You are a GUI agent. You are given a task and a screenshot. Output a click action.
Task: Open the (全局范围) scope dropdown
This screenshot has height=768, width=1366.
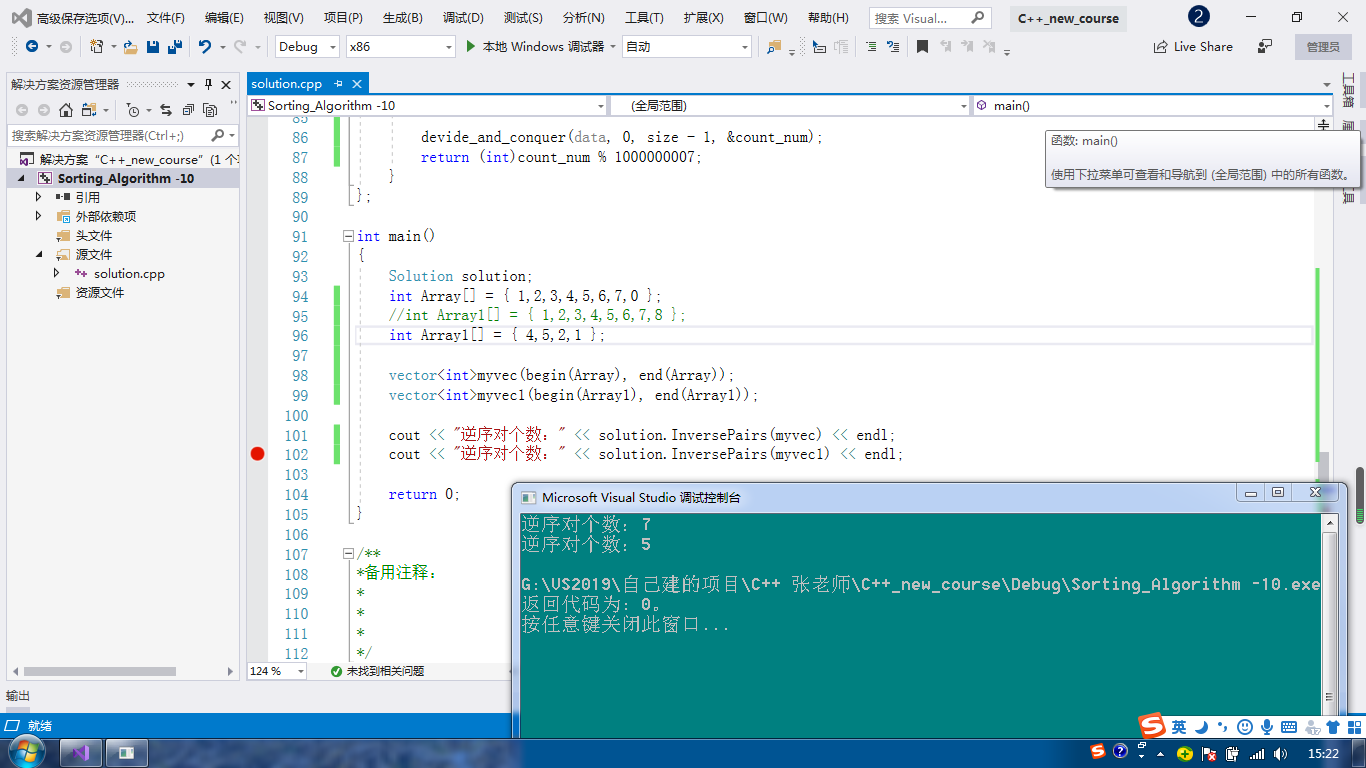[x=964, y=106]
